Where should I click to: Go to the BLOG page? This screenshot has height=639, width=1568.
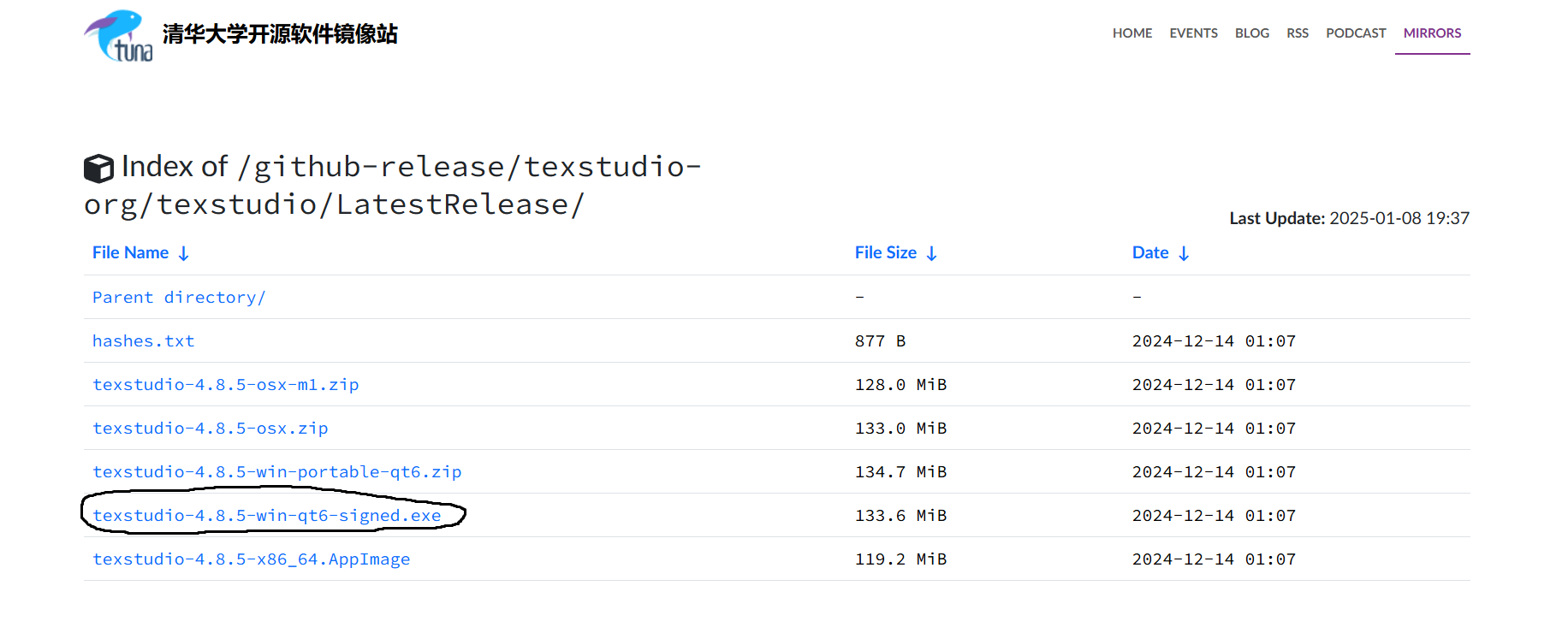pyautogui.click(x=1251, y=33)
